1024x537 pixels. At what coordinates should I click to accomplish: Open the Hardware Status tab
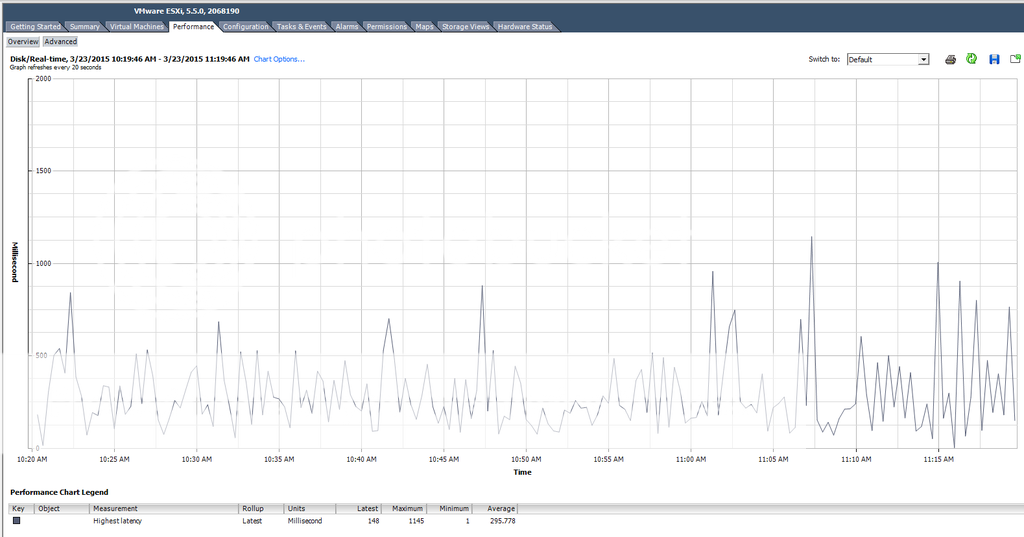[x=525, y=27]
